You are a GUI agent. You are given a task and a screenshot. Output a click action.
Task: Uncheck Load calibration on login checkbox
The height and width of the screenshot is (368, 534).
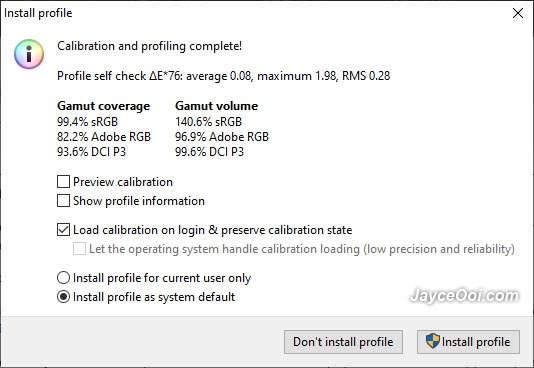[63, 230]
